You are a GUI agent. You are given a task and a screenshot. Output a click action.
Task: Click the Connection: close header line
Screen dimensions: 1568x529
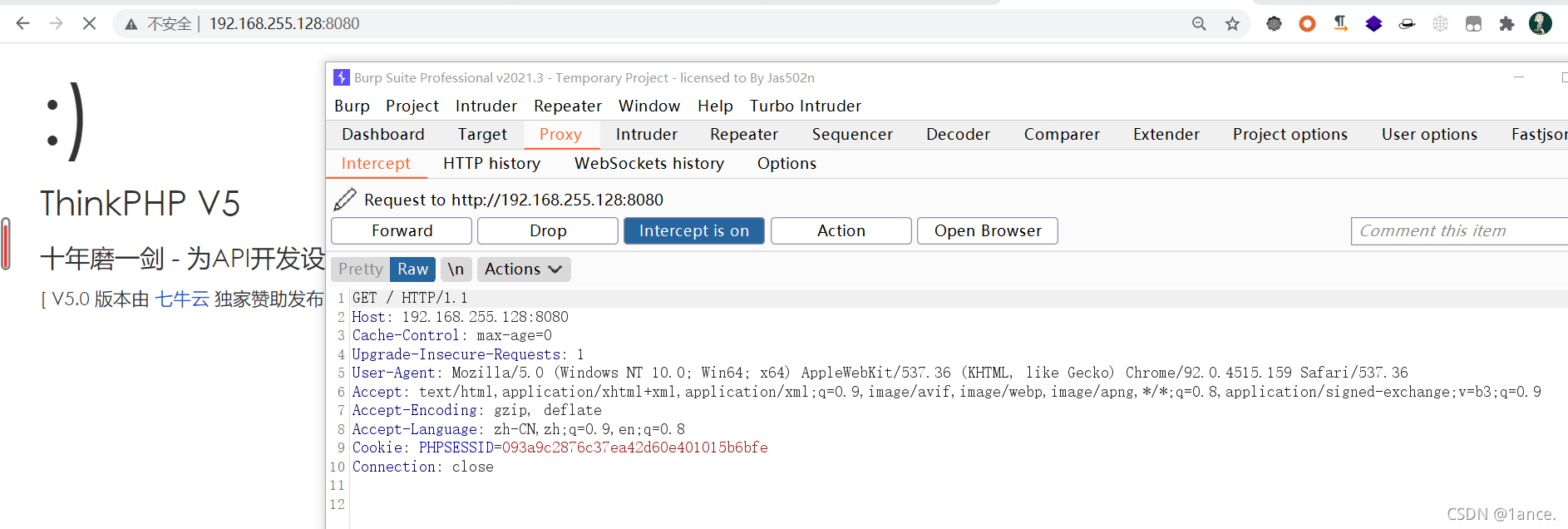click(422, 467)
